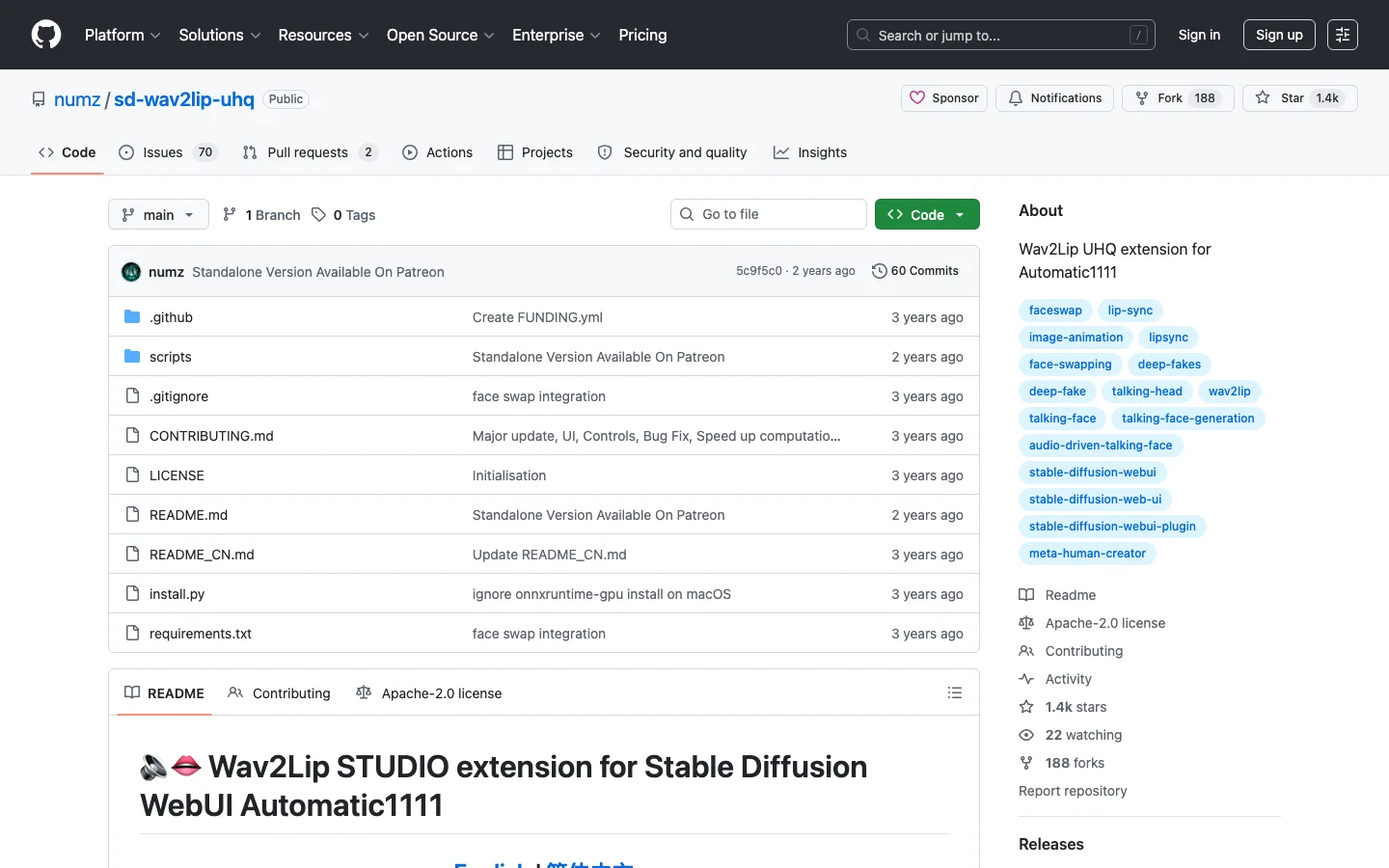
Task: Open the main branch selector dropdown
Action: (x=158, y=214)
